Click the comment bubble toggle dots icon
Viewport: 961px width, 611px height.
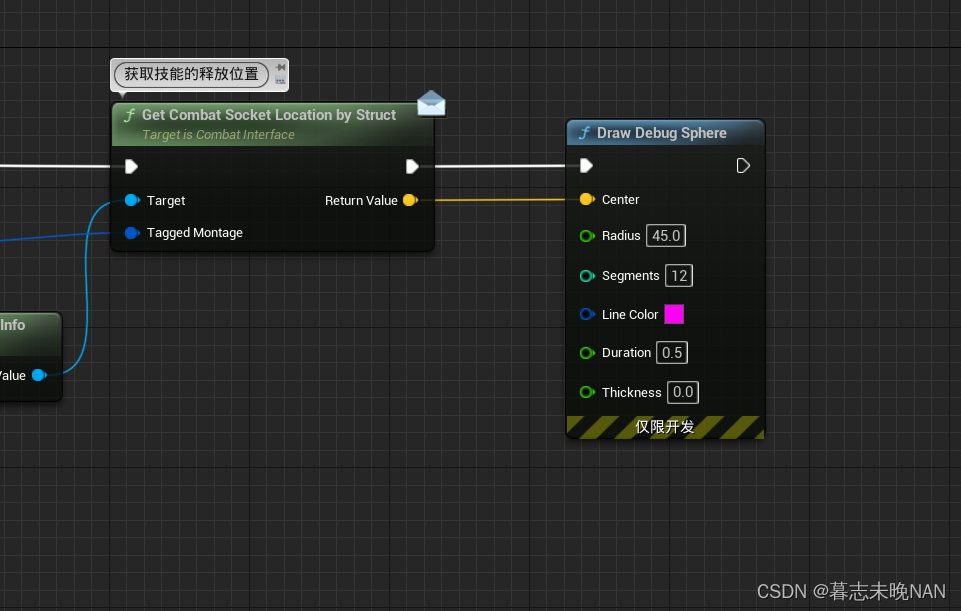pos(280,80)
